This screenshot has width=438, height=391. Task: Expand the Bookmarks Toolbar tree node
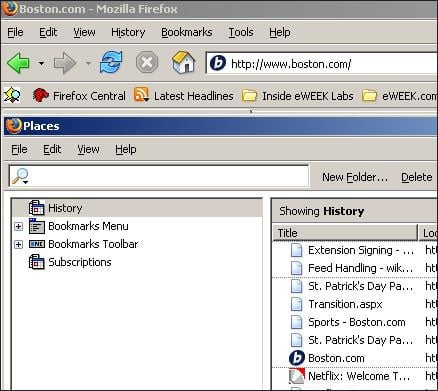coord(19,245)
